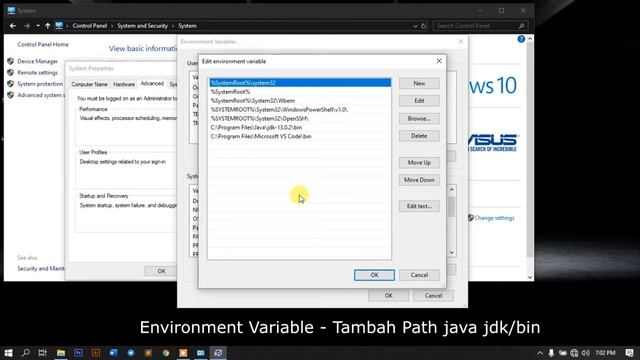Select the %SystemRoot% path entry
The image size is (640, 360).
(300, 92)
